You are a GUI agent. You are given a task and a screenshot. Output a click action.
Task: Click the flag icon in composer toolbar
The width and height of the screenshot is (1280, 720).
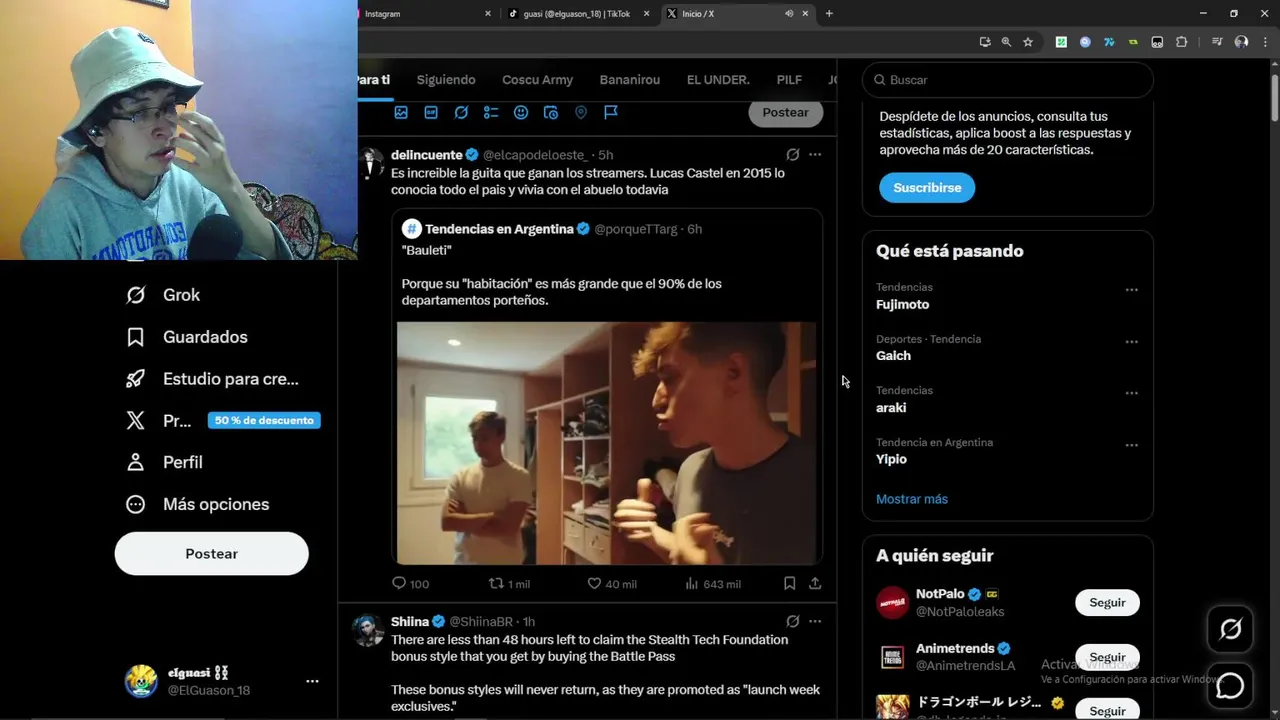coord(611,113)
